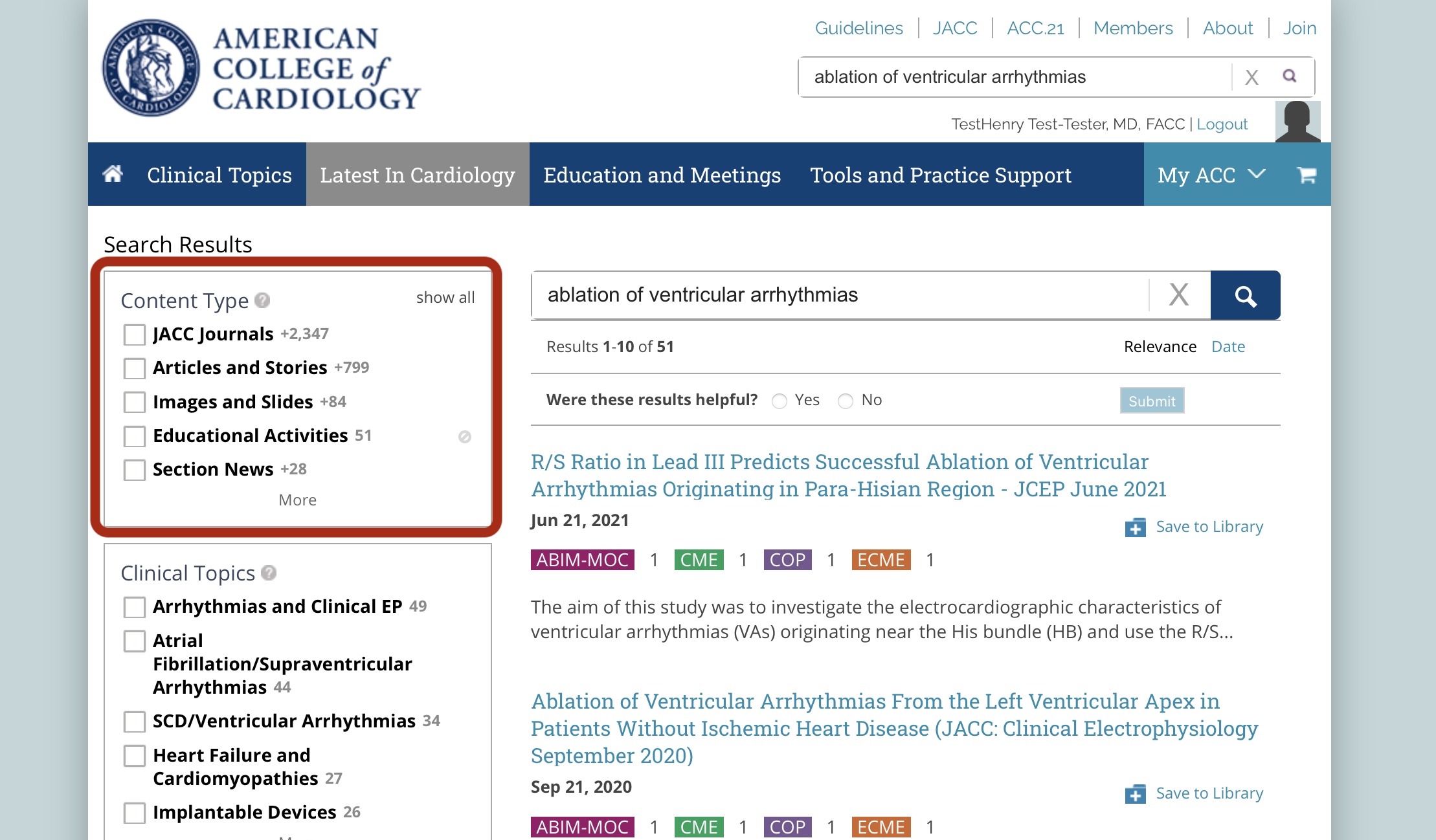Expand the My ACC dropdown menu
Screen dimensions: 1436x840
click(1211, 175)
